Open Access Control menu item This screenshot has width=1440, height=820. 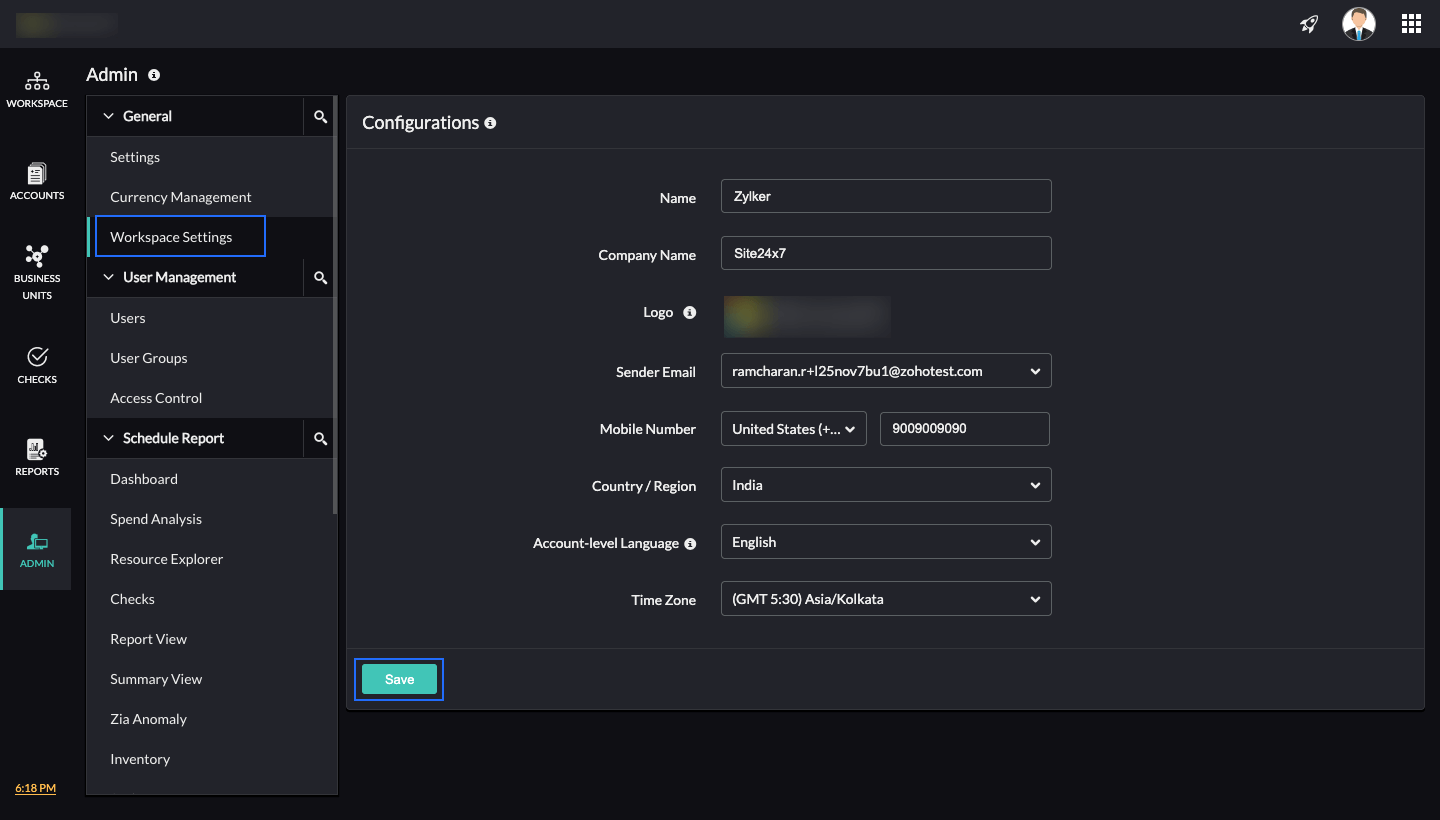156,398
